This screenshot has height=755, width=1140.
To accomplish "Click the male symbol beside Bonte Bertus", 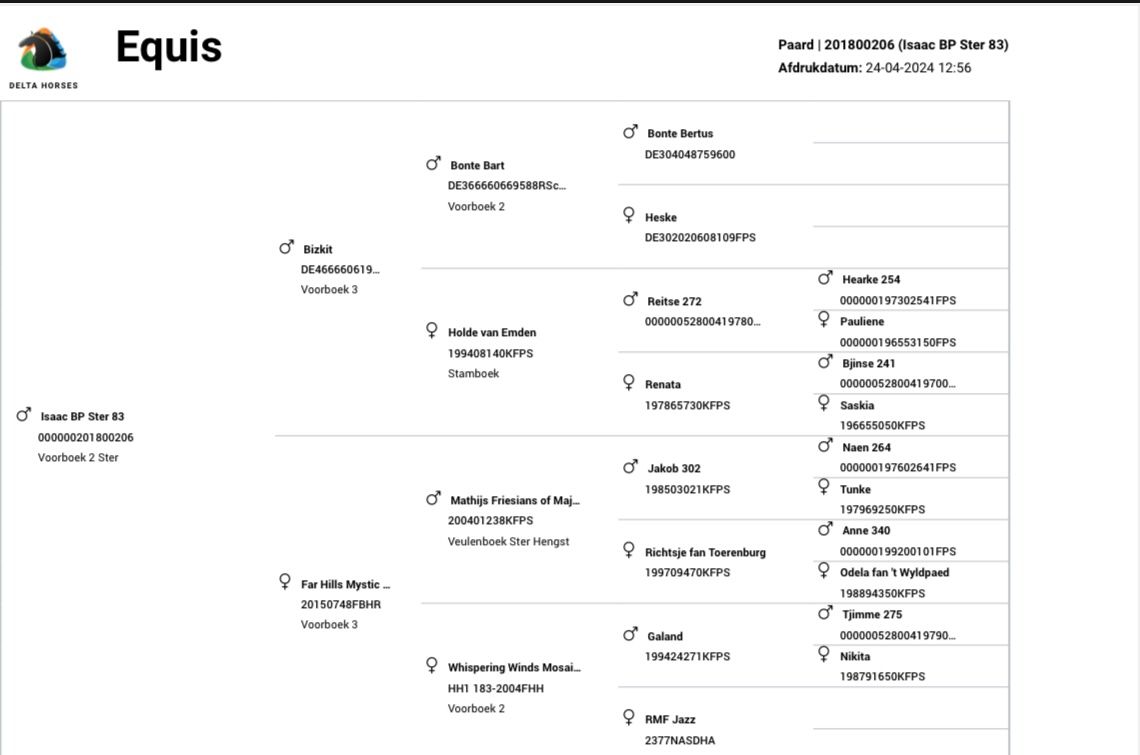I will (x=630, y=132).
